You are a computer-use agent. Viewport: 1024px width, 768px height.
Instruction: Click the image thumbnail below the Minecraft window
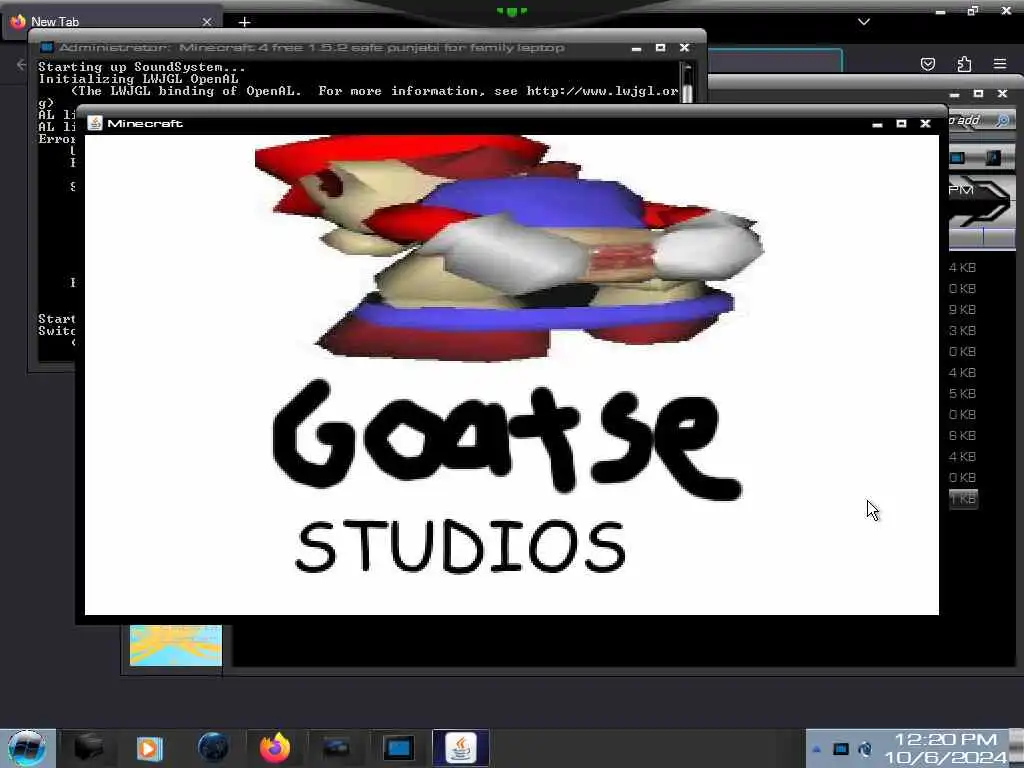click(x=176, y=645)
